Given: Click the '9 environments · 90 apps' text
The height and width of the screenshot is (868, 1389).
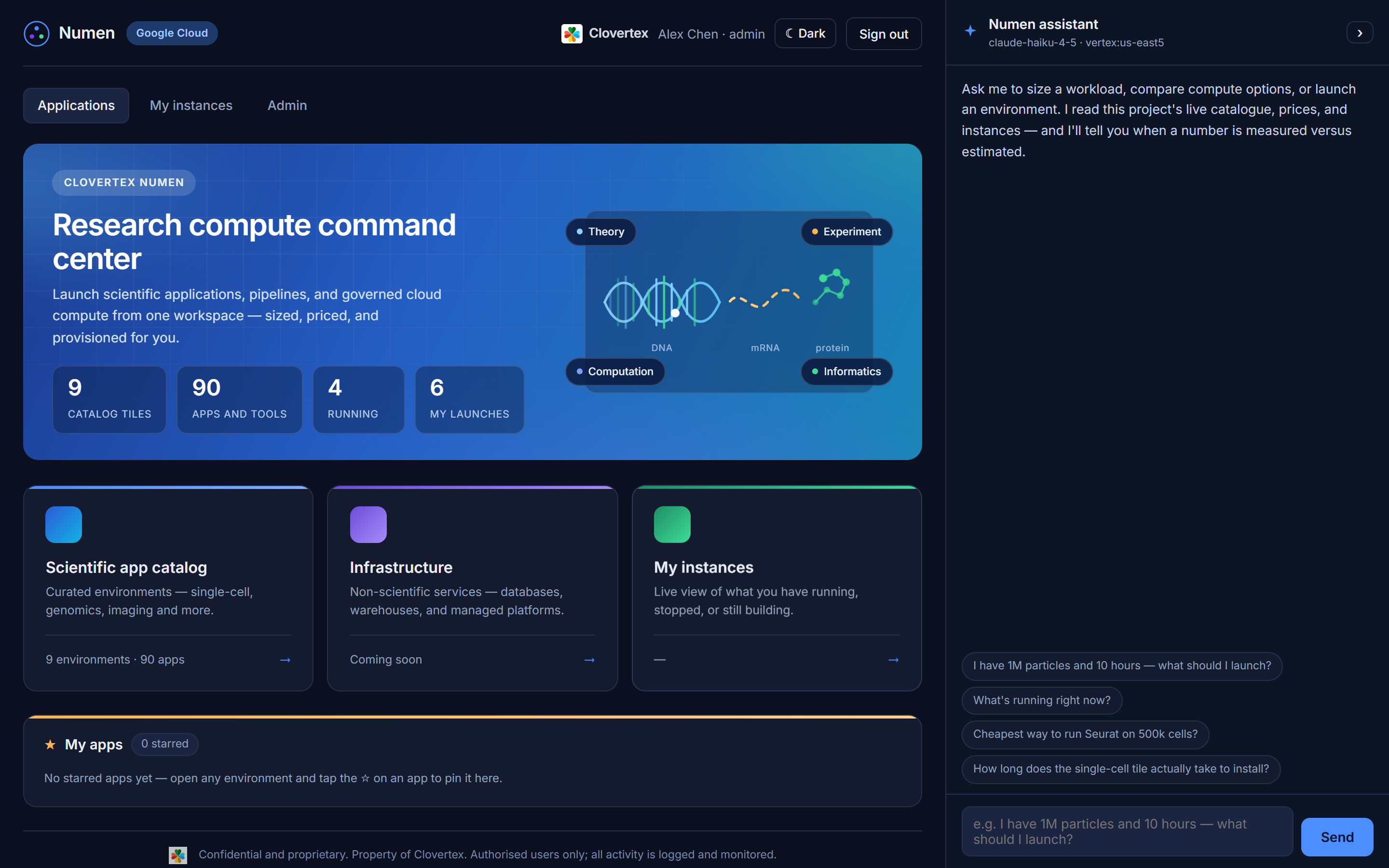Looking at the screenshot, I should (x=115, y=660).
